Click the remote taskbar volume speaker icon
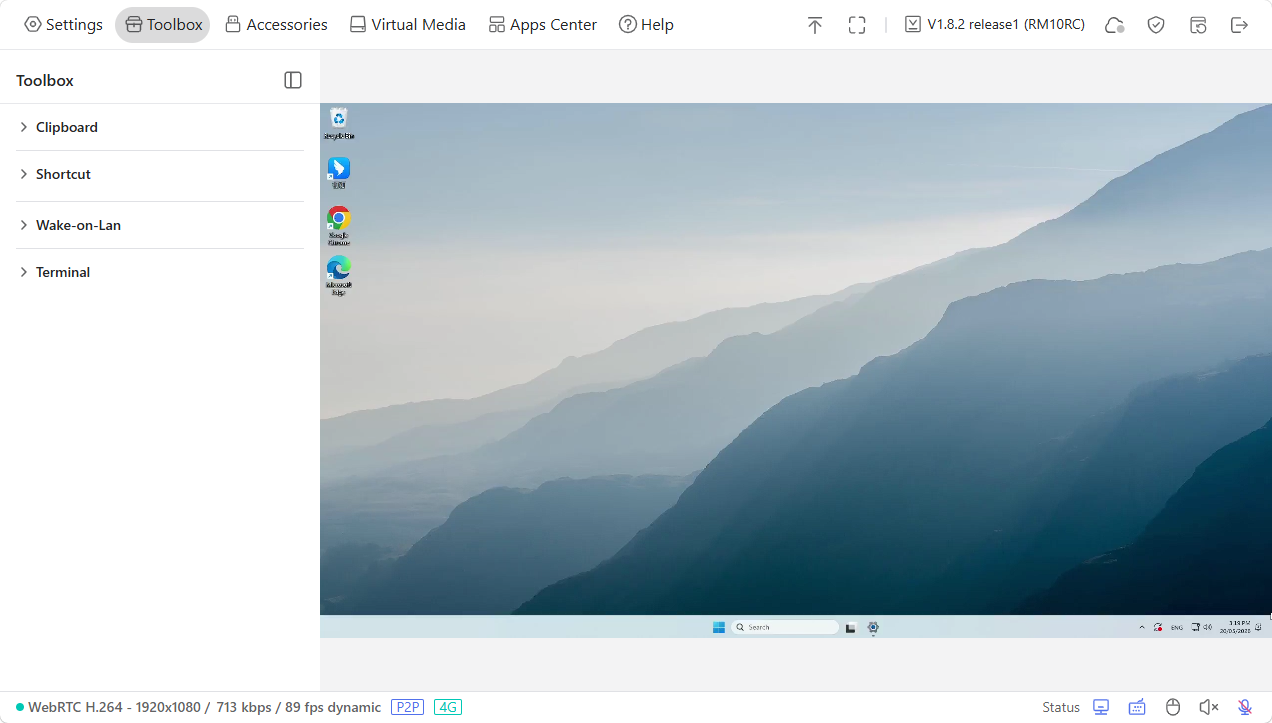 coord(1207,627)
